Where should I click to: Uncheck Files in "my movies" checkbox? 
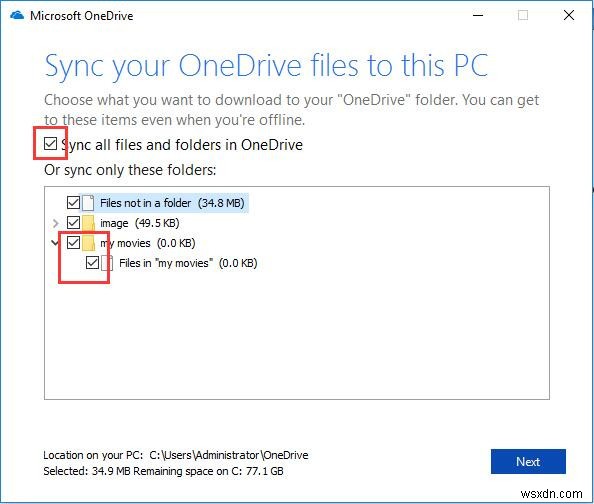click(x=92, y=263)
